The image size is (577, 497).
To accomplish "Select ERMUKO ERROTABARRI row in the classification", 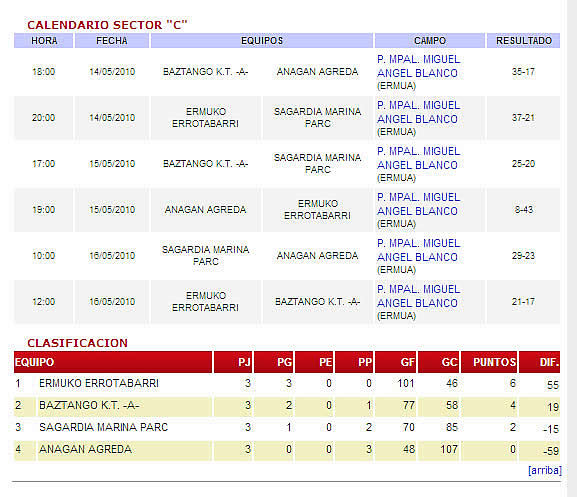I will pos(287,384).
